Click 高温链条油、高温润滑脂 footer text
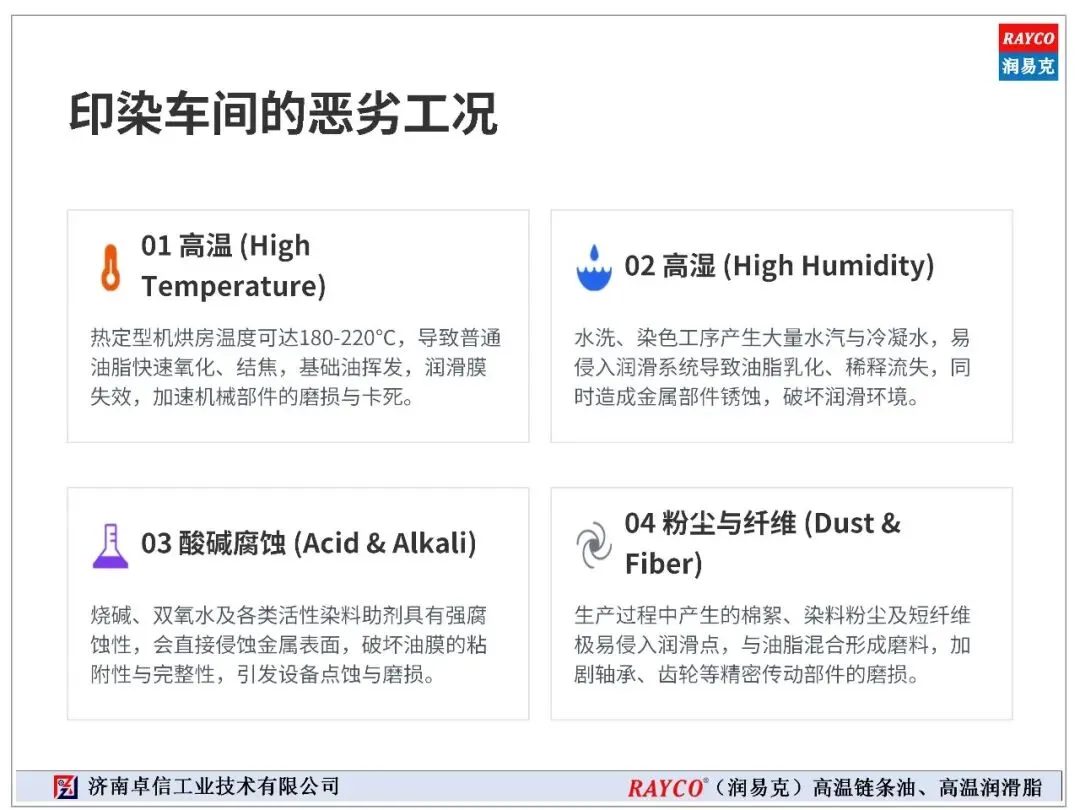Image resolution: width=1080 pixels, height=810 pixels. pos(927,787)
